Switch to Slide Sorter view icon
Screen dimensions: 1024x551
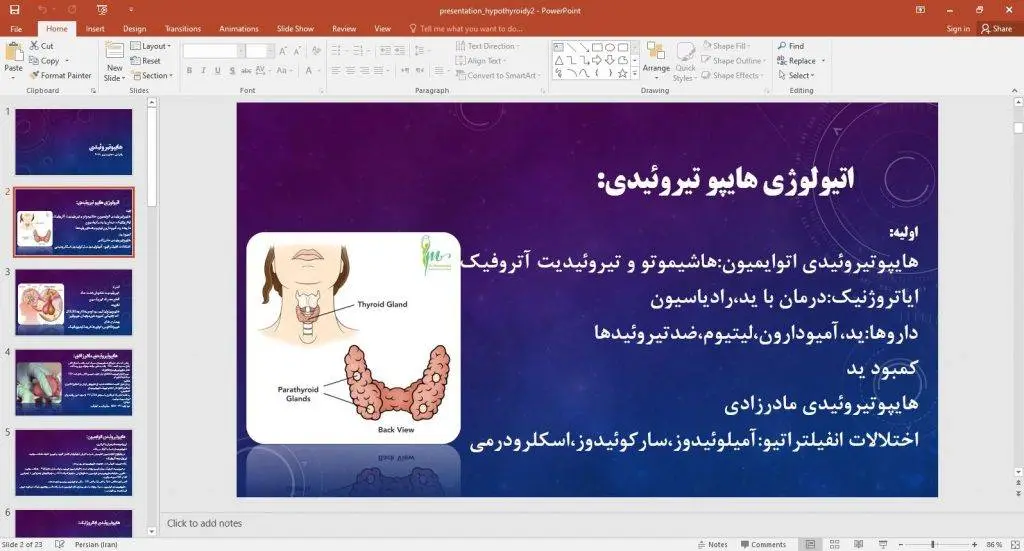click(x=834, y=544)
